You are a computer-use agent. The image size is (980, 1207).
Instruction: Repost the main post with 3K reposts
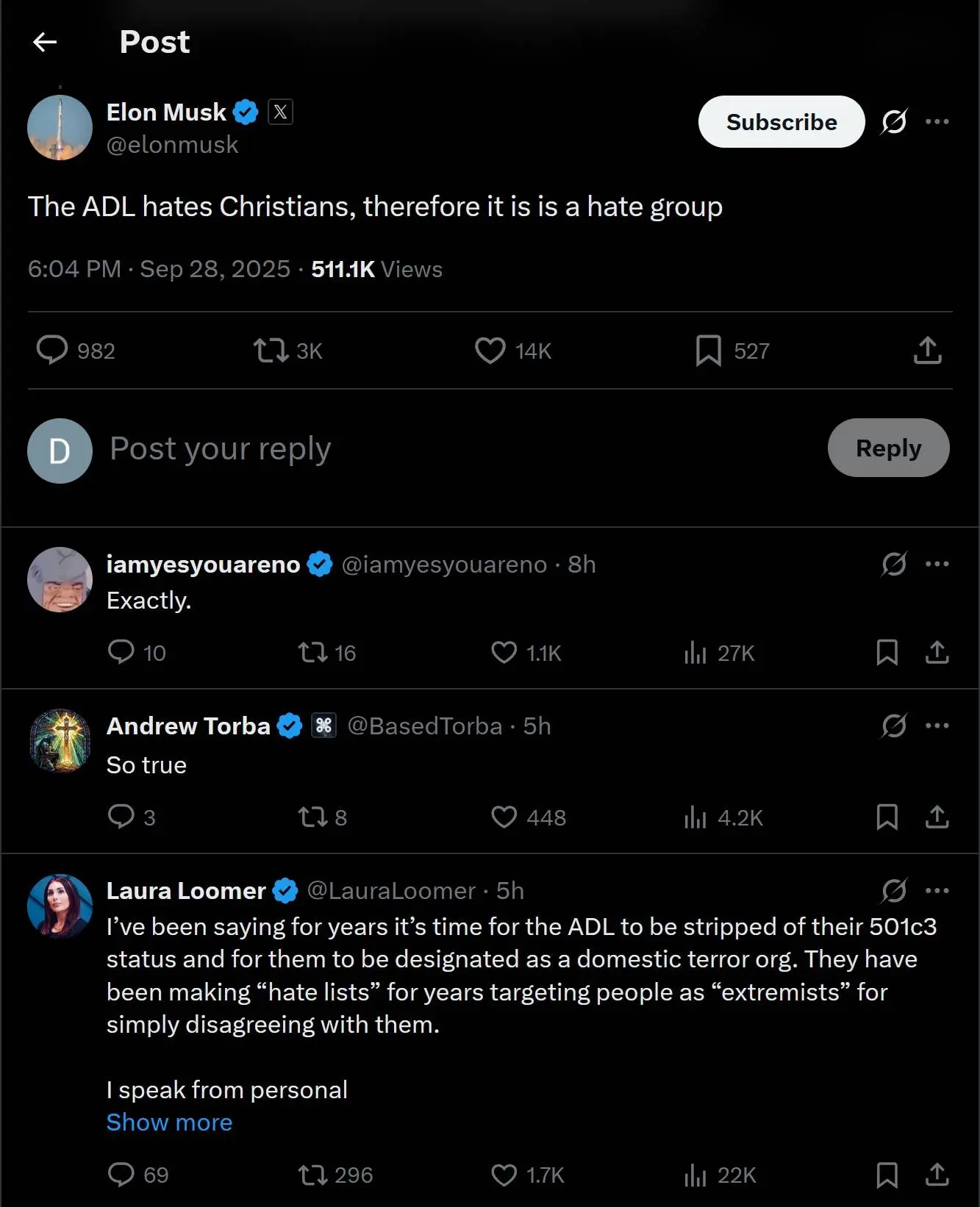(271, 351)
